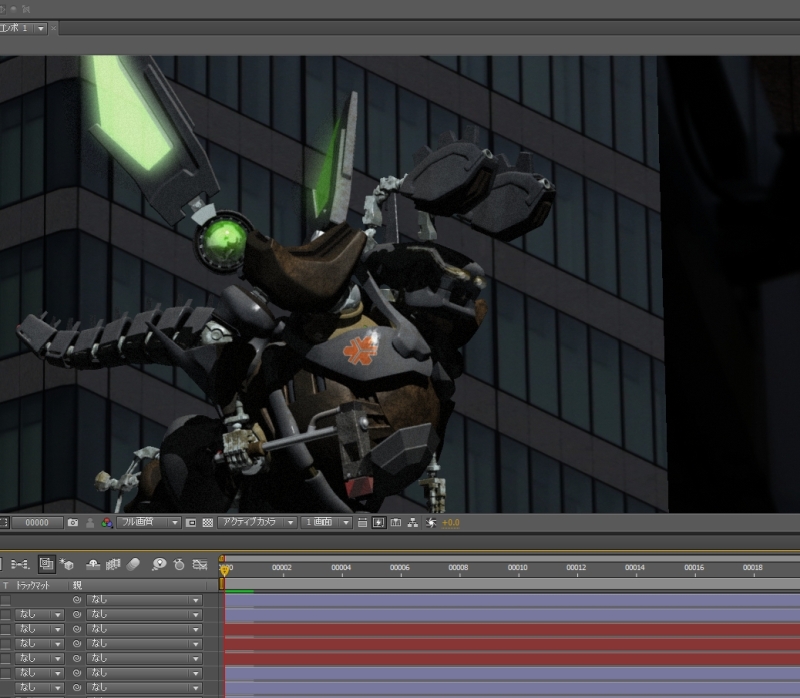Screen dimensions: 800x698
Task: Select the コンポ 1 composition tab
Action: pyautogui.click(x=14, y=29)
